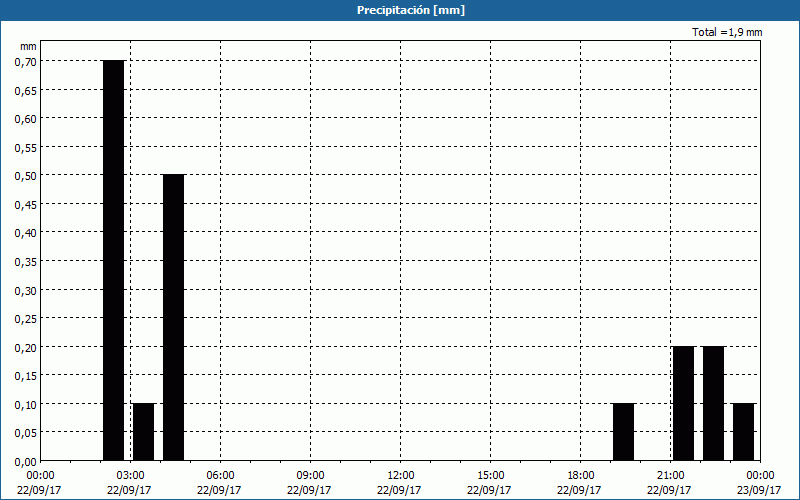Select the 0,10 mm bar just after 03:00
This screenshot has width=800, height=500.
pos(143,432)
